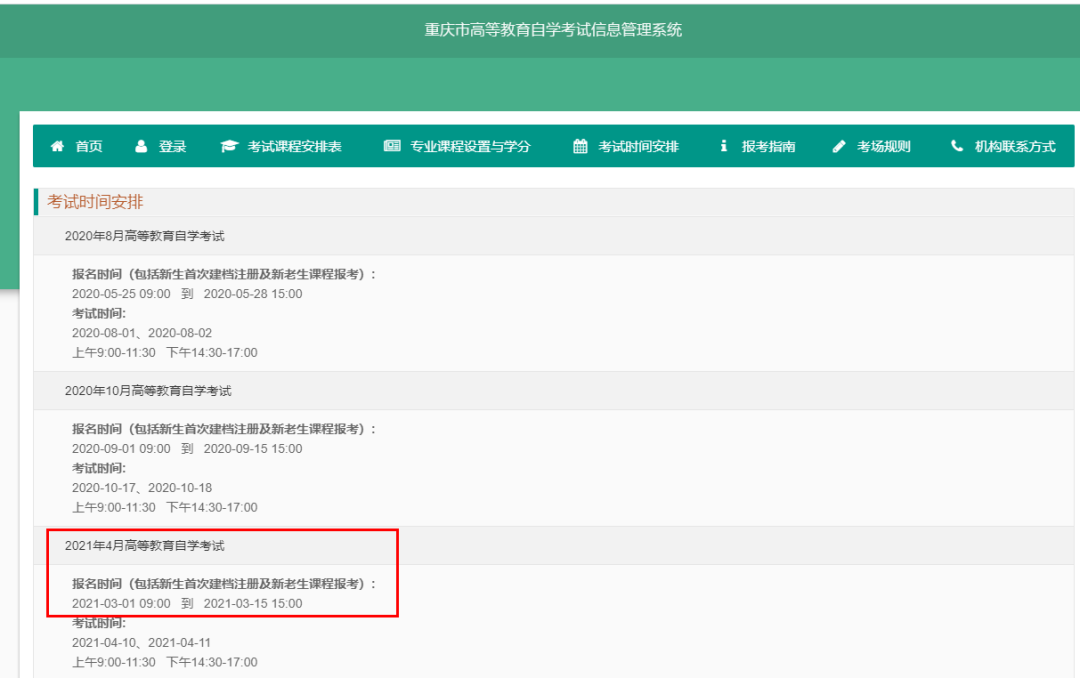This screenshot has height=678, width=1080.
Task: Expand the 2020年10月高等教育自学考试 section
Action: [x=150, y=390]
